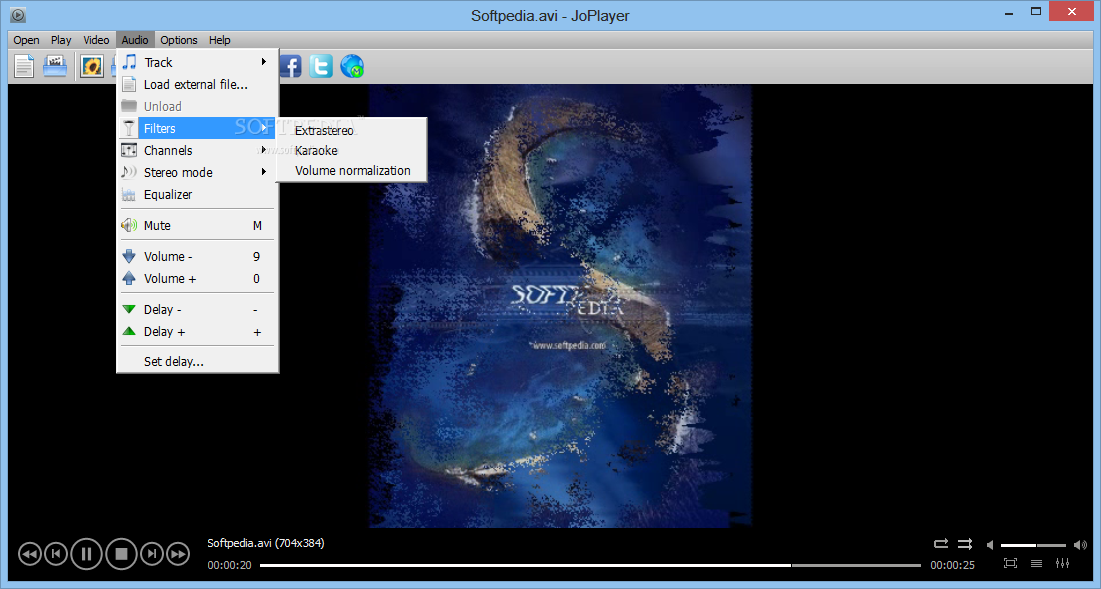Adjust the volume slider bar
This screenshot has height=589, width=1101.
coord(1034,545)
